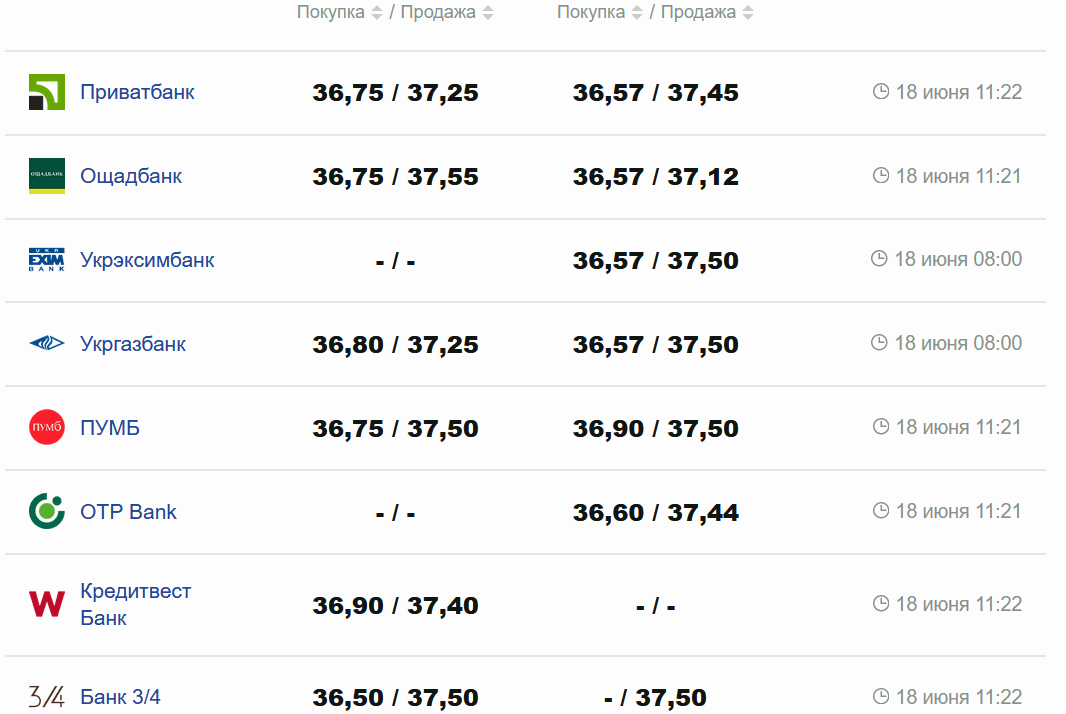Click the blue Укргазбанк logo
Image resolution: width=1066 pixels, height=714 pixels.
[47, 344]
